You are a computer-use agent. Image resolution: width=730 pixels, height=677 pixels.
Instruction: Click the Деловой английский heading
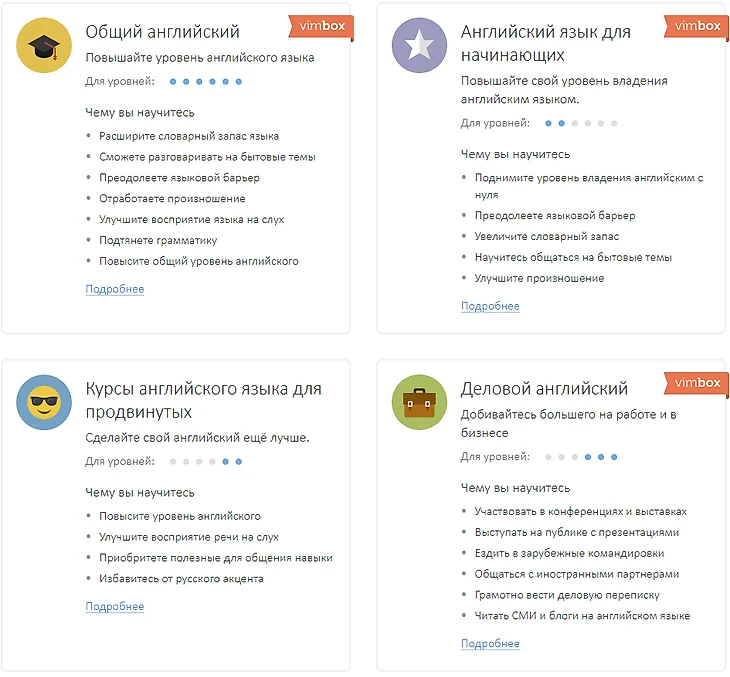[544, 389]
